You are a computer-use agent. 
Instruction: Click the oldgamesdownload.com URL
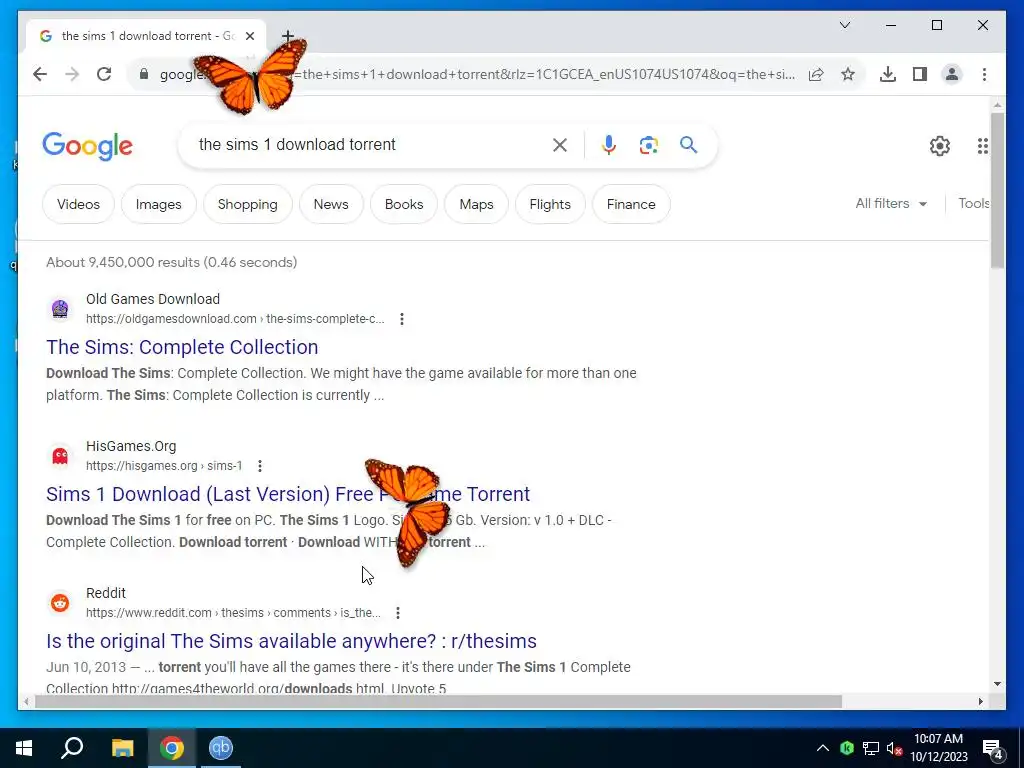pyautogui.click(x=235, y=319)
